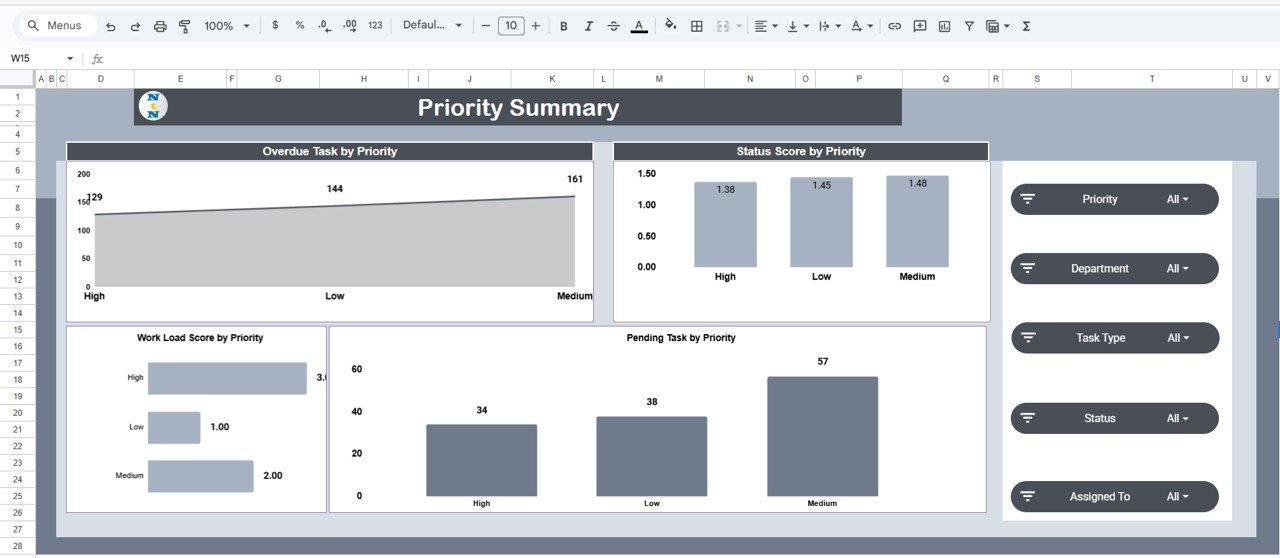Open the font family dropdown
Viewport: 1280px width, 558px height.
pos(432,26)
